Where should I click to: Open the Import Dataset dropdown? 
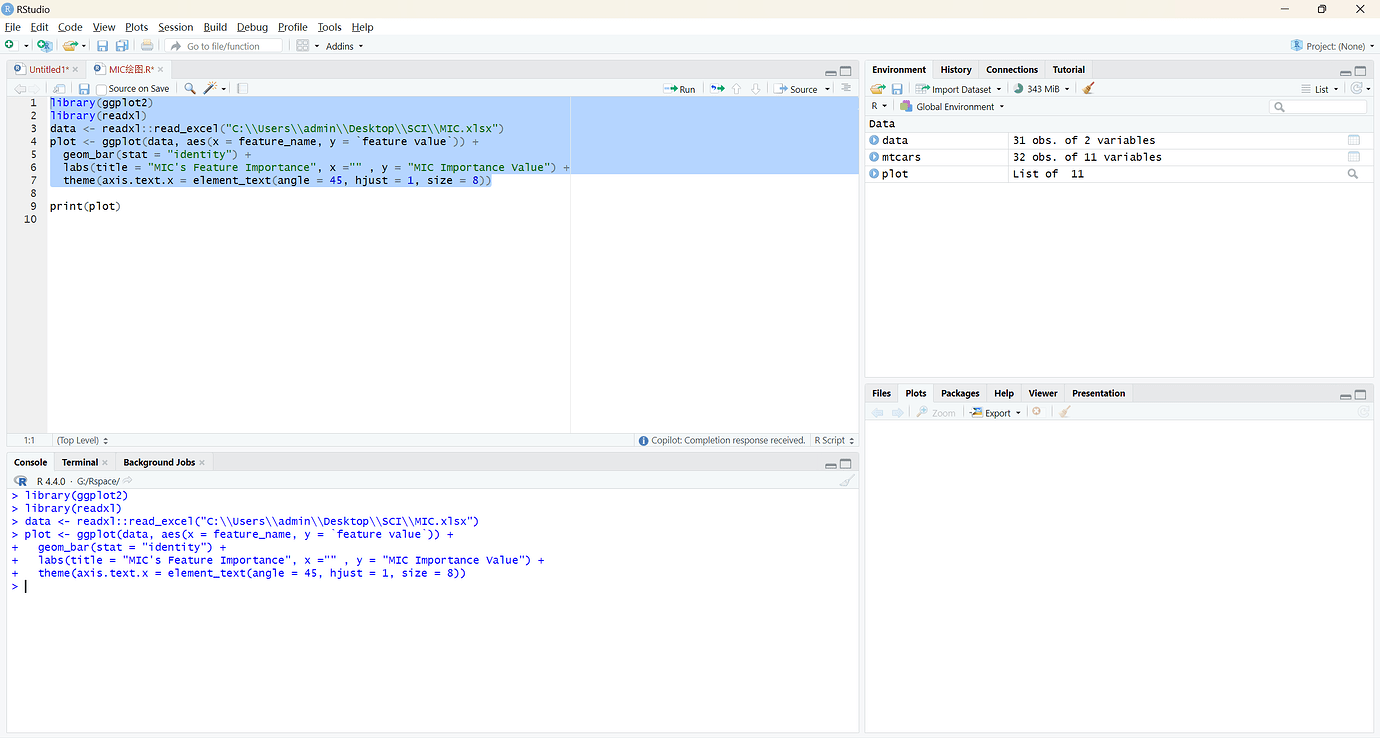pos(958,89)
